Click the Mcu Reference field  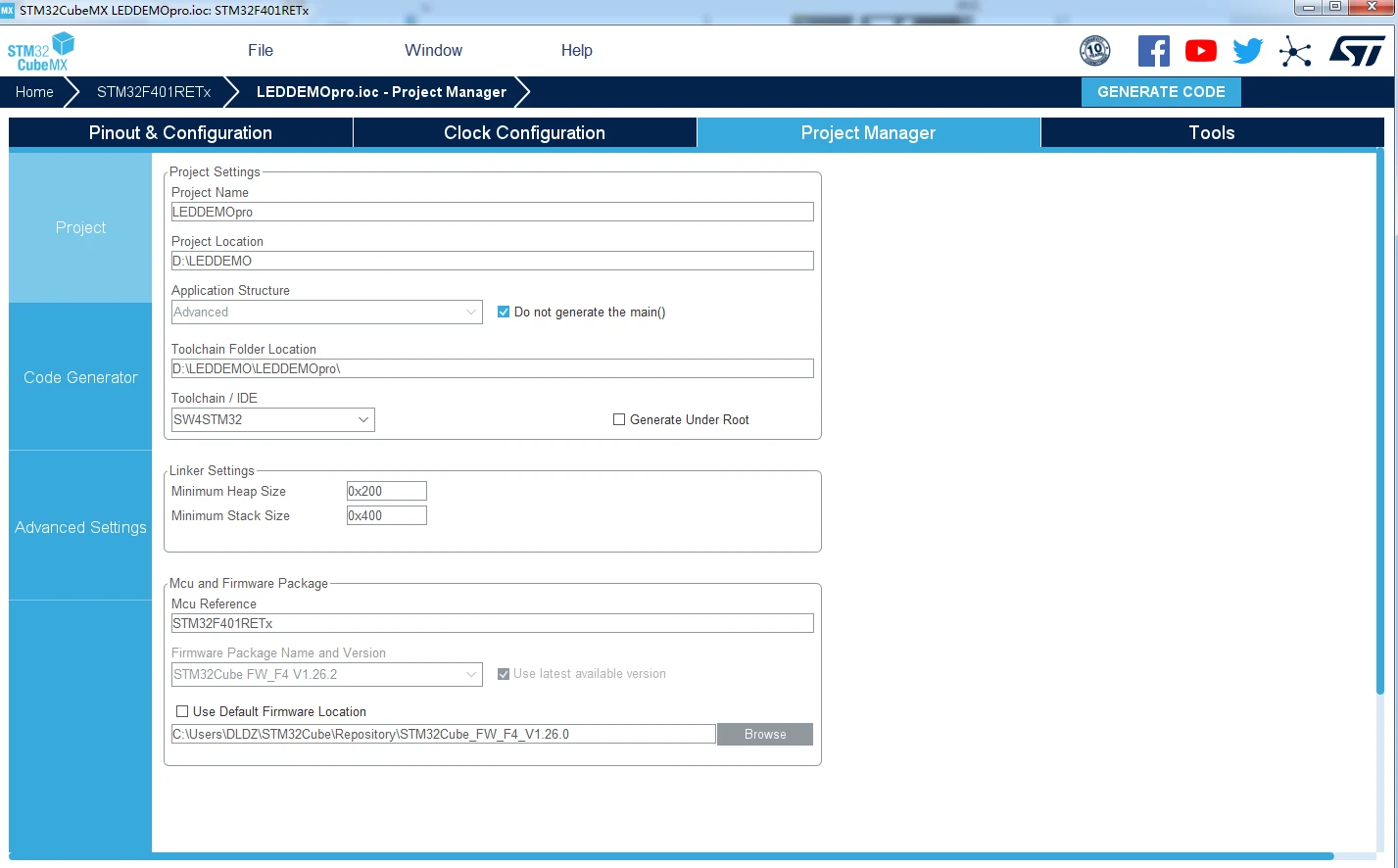pos(493,623)
